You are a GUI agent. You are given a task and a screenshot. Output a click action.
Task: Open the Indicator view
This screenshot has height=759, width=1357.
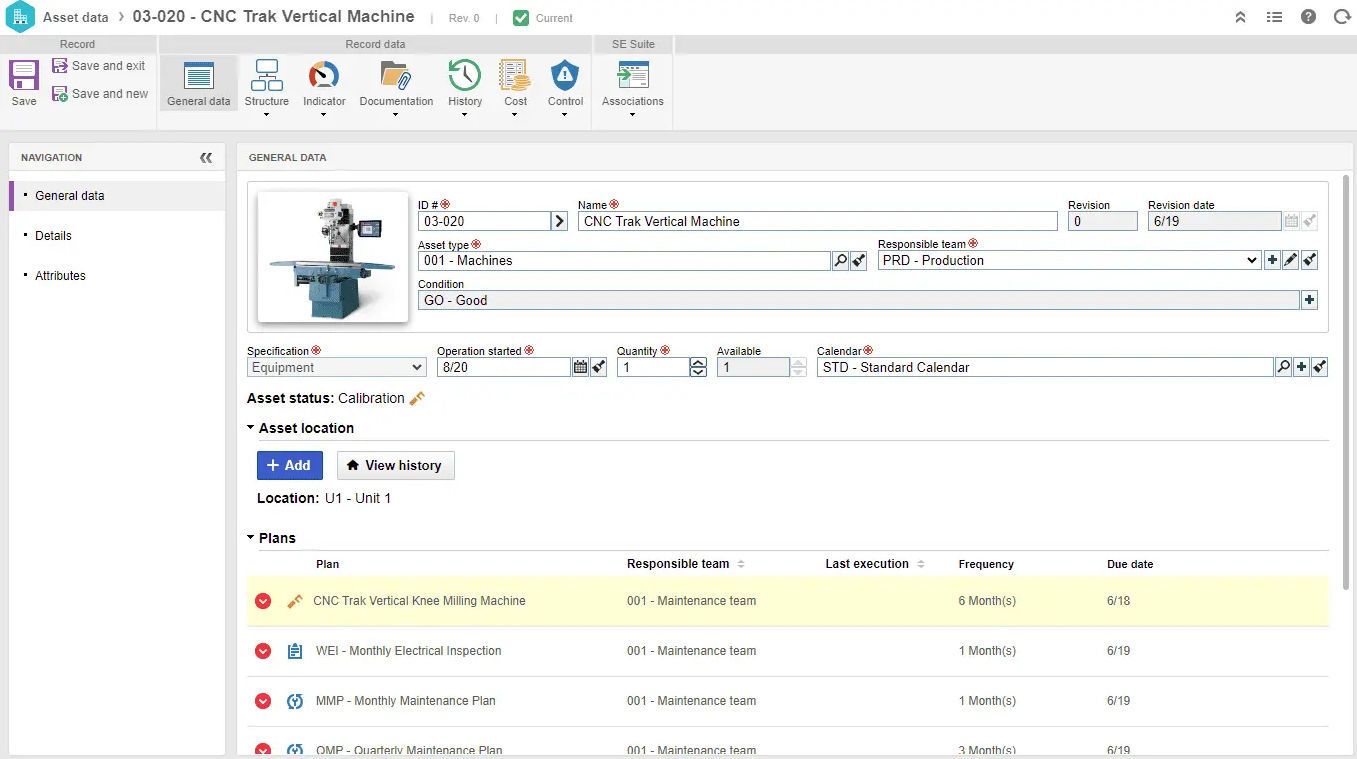(323, 86)
